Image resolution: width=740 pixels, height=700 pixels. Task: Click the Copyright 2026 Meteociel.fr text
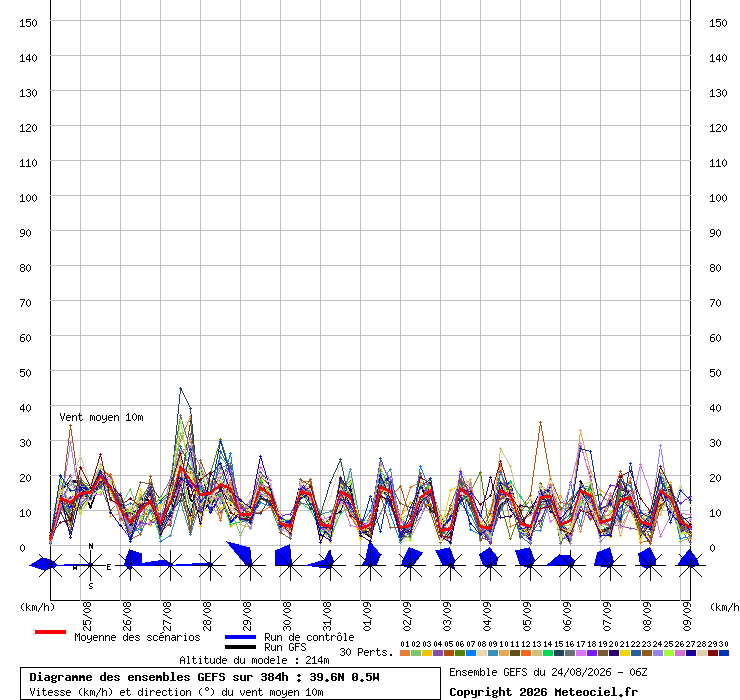(544, 692)
